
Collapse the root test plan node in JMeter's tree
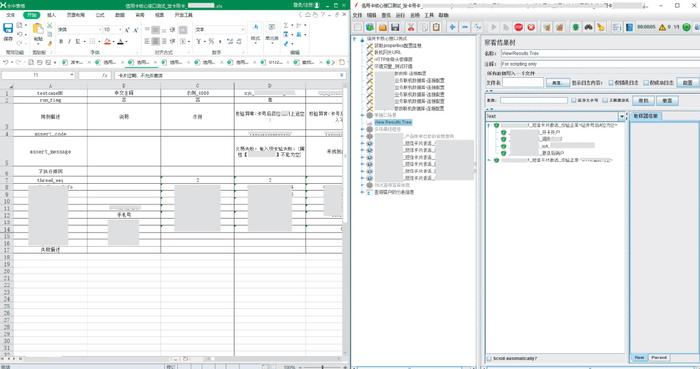coord(355,39)
